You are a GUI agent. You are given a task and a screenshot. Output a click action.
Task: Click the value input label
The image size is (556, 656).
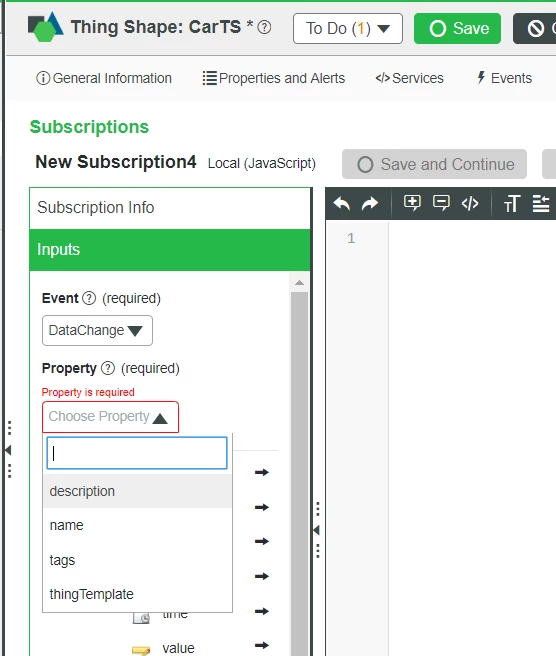click(179, 648)
